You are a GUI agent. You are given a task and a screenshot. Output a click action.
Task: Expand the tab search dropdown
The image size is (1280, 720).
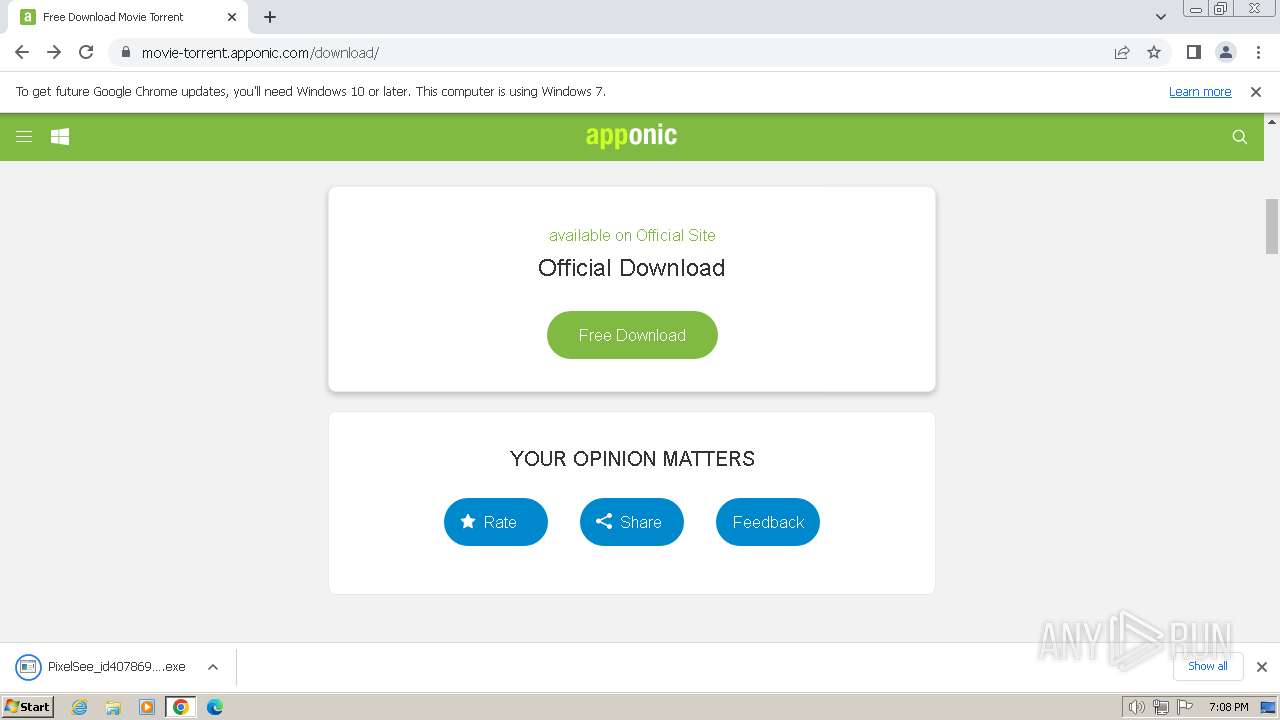pyautogui.click(x=1161, y=17)
